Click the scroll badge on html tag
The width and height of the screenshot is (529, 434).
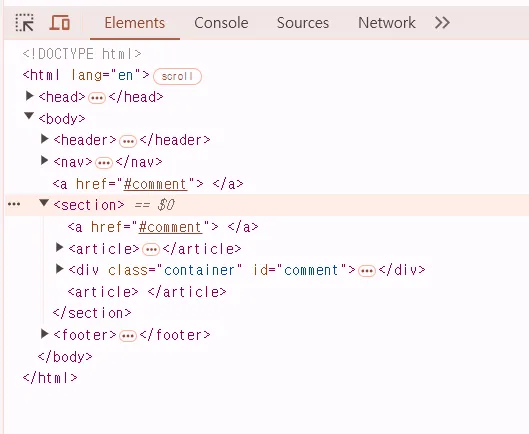(177, 76)
